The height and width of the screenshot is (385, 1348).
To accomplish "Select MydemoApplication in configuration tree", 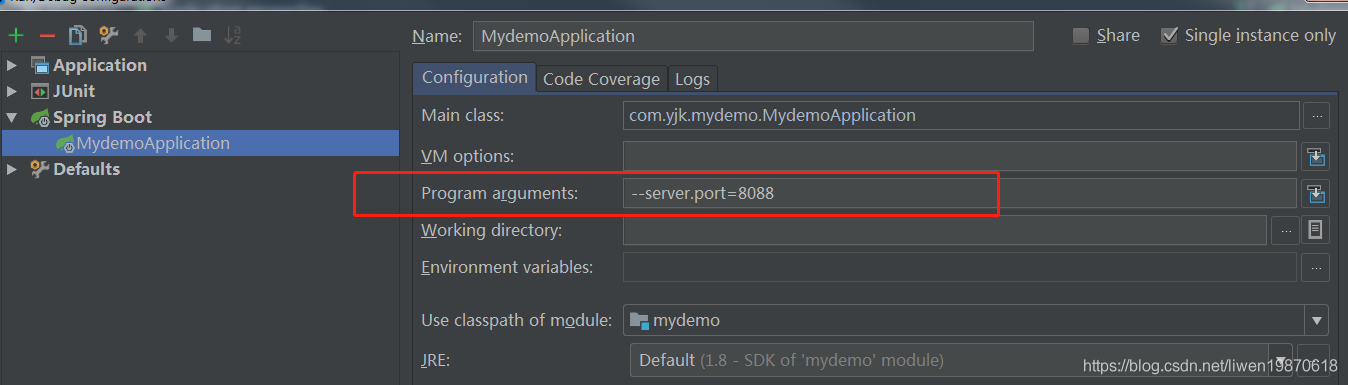I will click(x=200, y=143).
